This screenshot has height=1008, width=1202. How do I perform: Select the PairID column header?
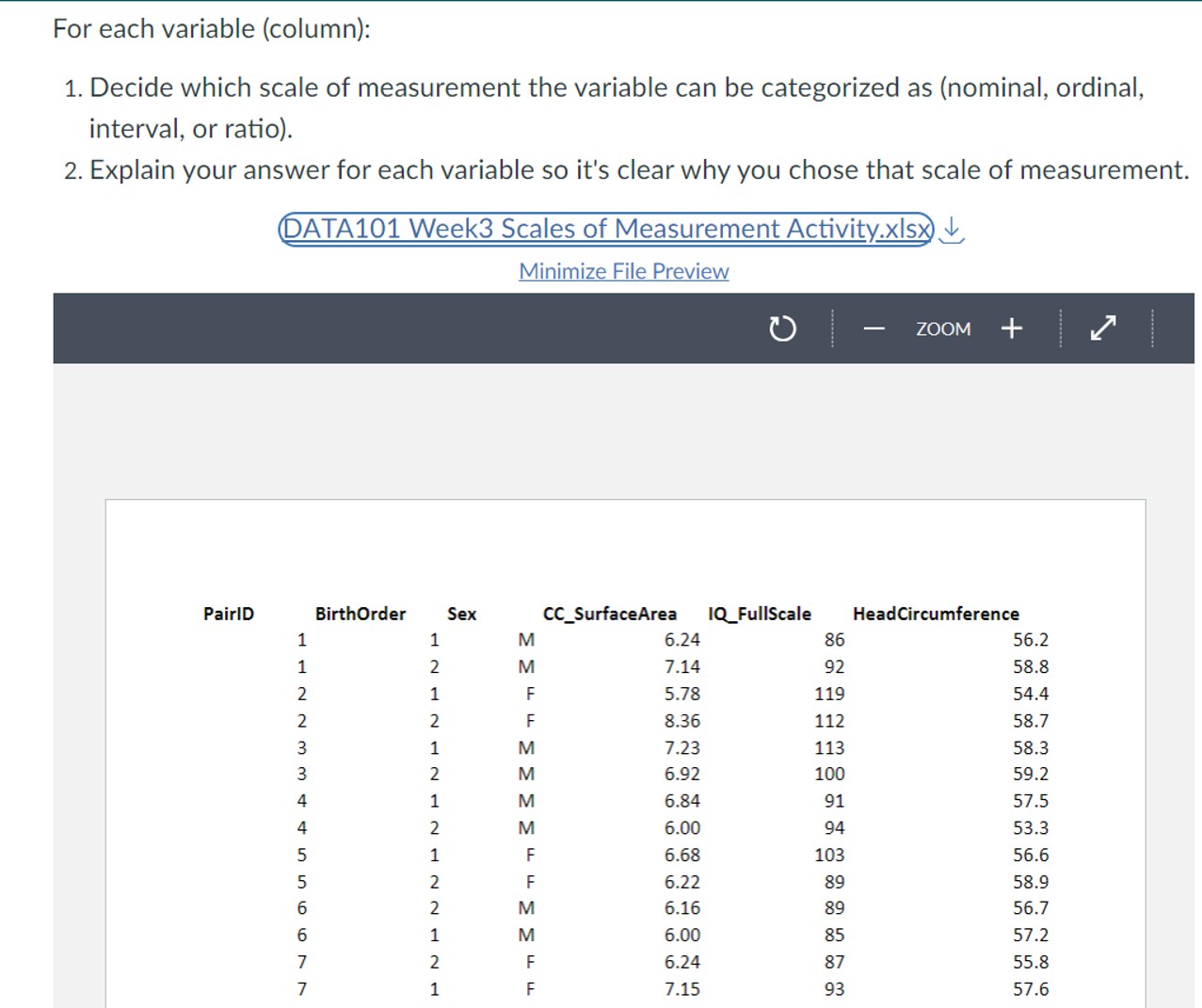tap(227, 613)
